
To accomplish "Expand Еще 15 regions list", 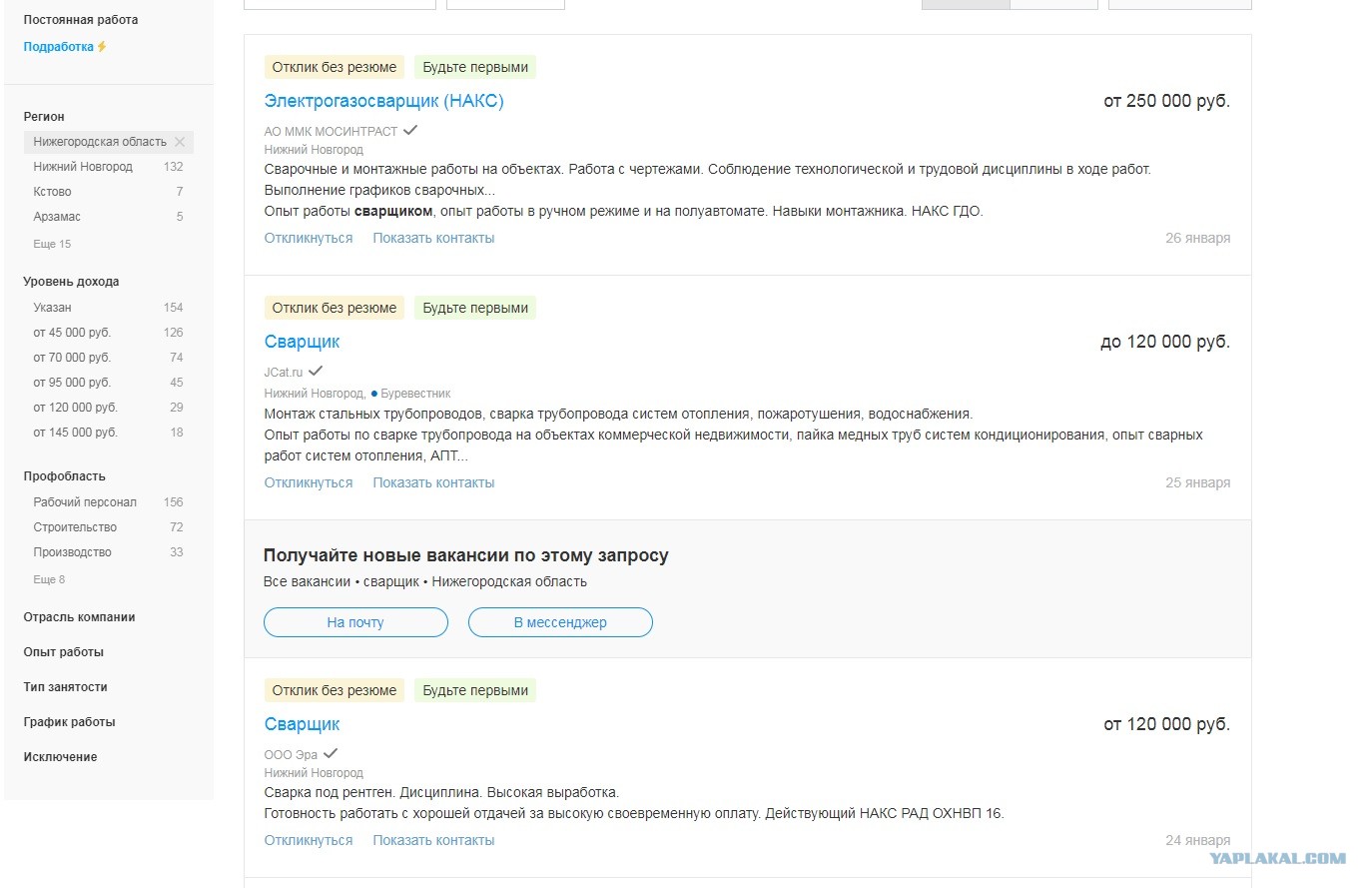I will pos(52,244).
